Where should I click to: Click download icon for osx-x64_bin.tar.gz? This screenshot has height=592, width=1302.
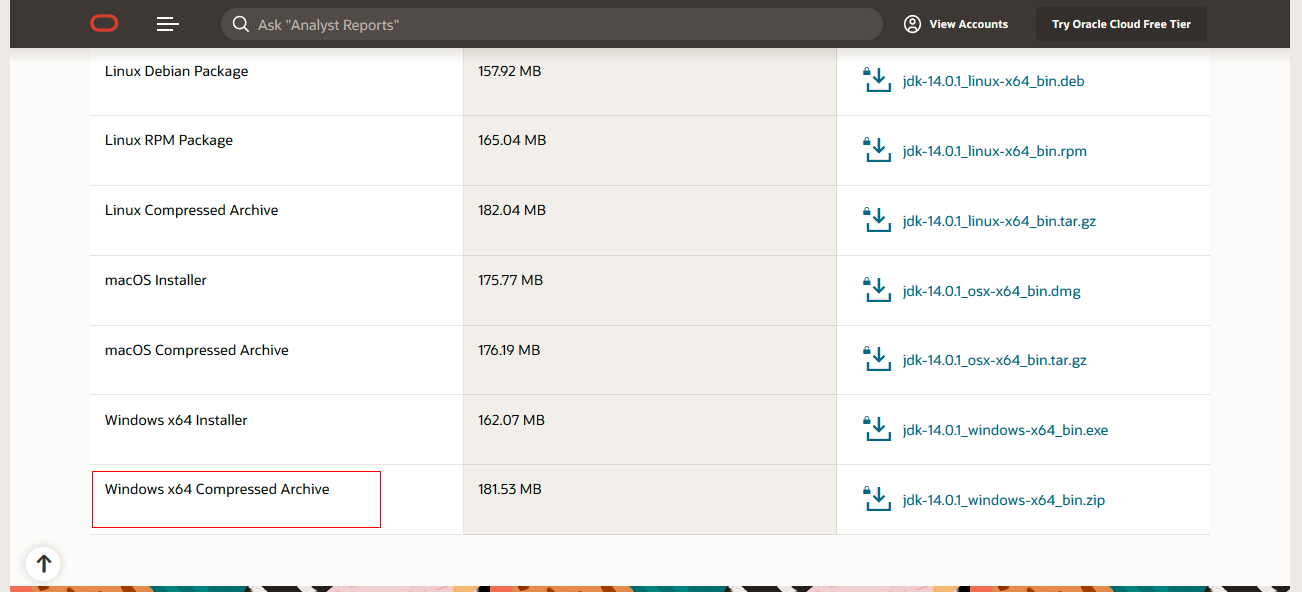click(876, 359)
